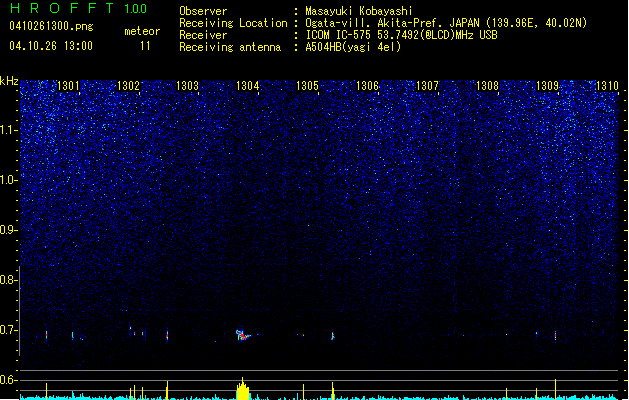
Task: Click the Observer field label
Action: pyautogui.click(x=203, y=11)
